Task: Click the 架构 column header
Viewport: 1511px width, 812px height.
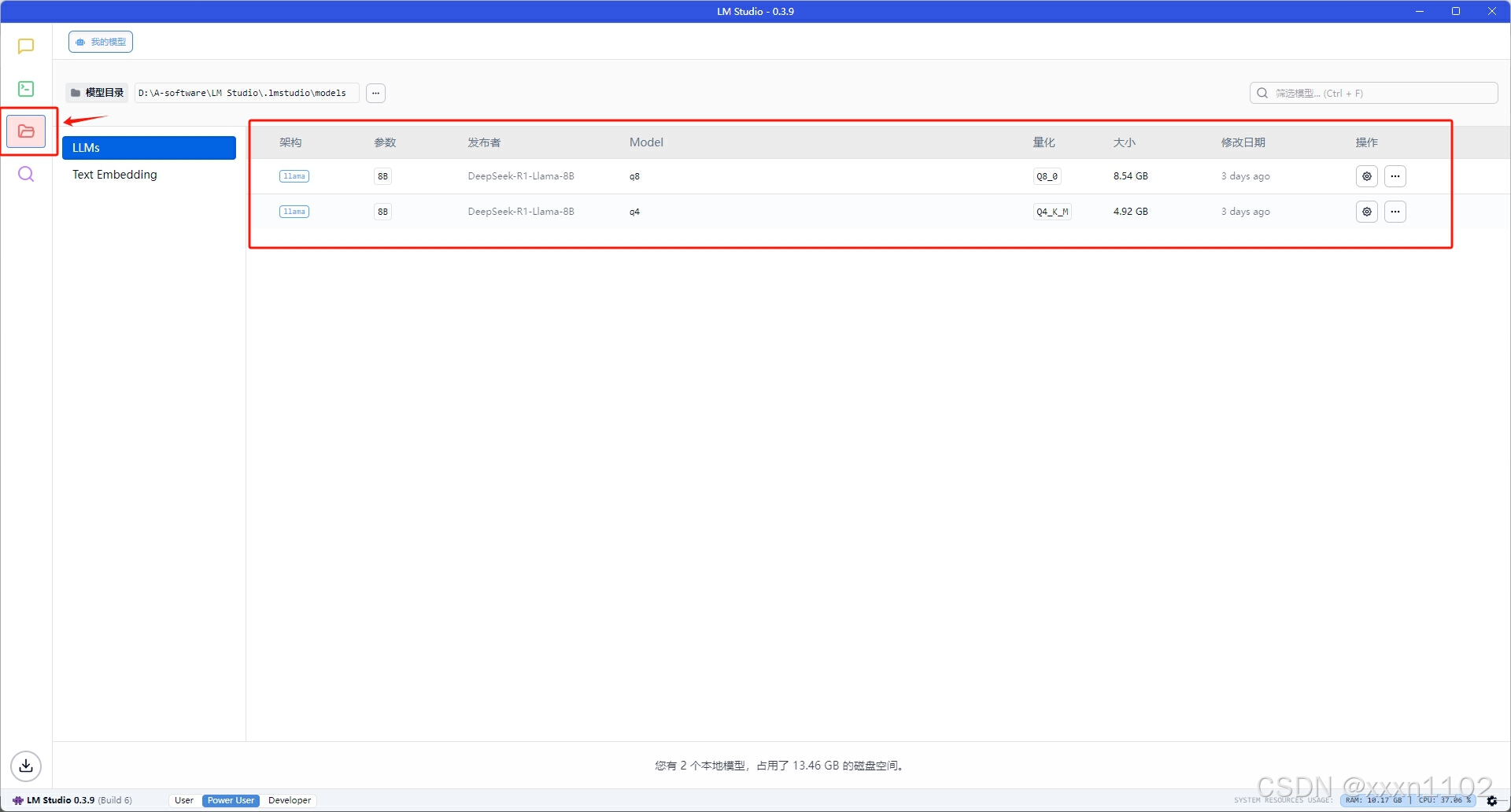Action: coord(290,142)
